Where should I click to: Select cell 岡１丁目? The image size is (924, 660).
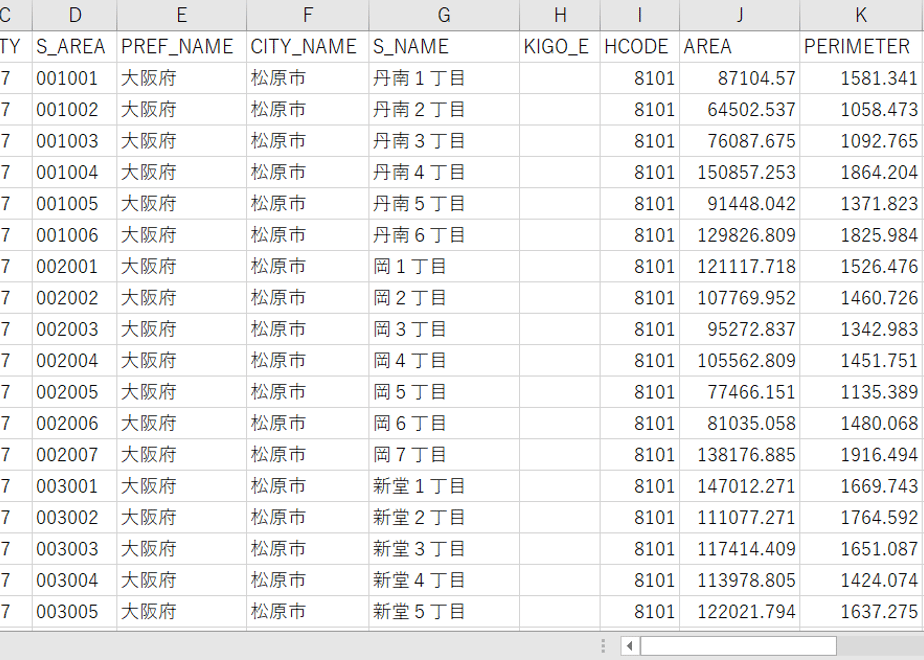coord(444,266)
